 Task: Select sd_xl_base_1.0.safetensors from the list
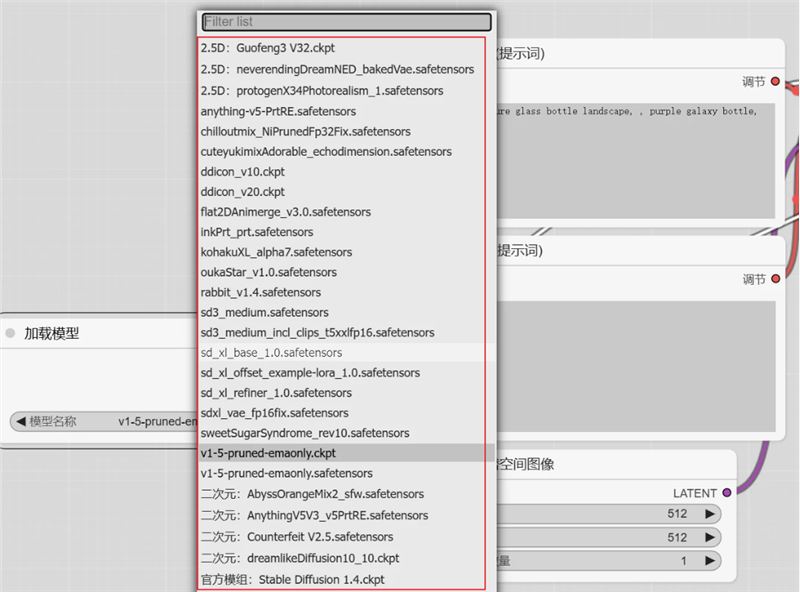(271, 353)
